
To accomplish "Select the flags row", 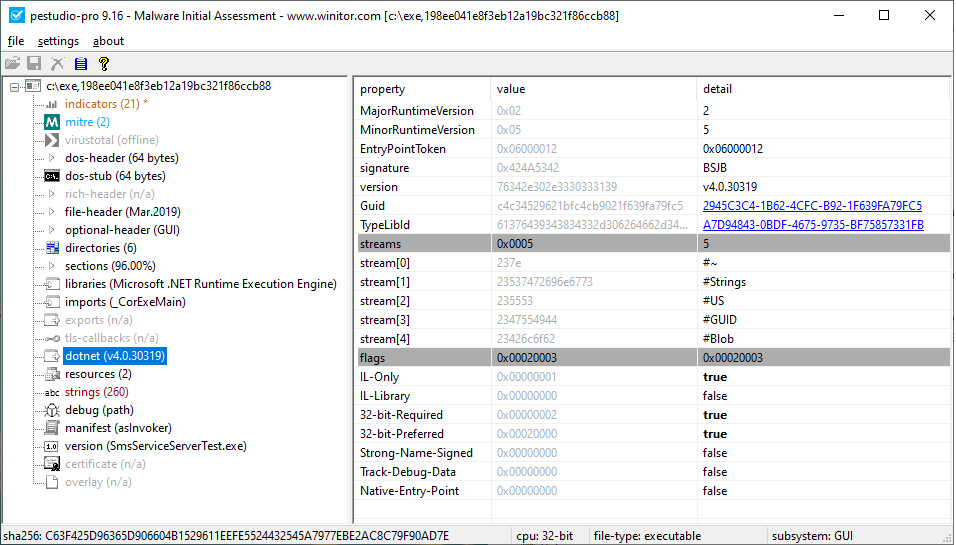I will click(652, 358).
